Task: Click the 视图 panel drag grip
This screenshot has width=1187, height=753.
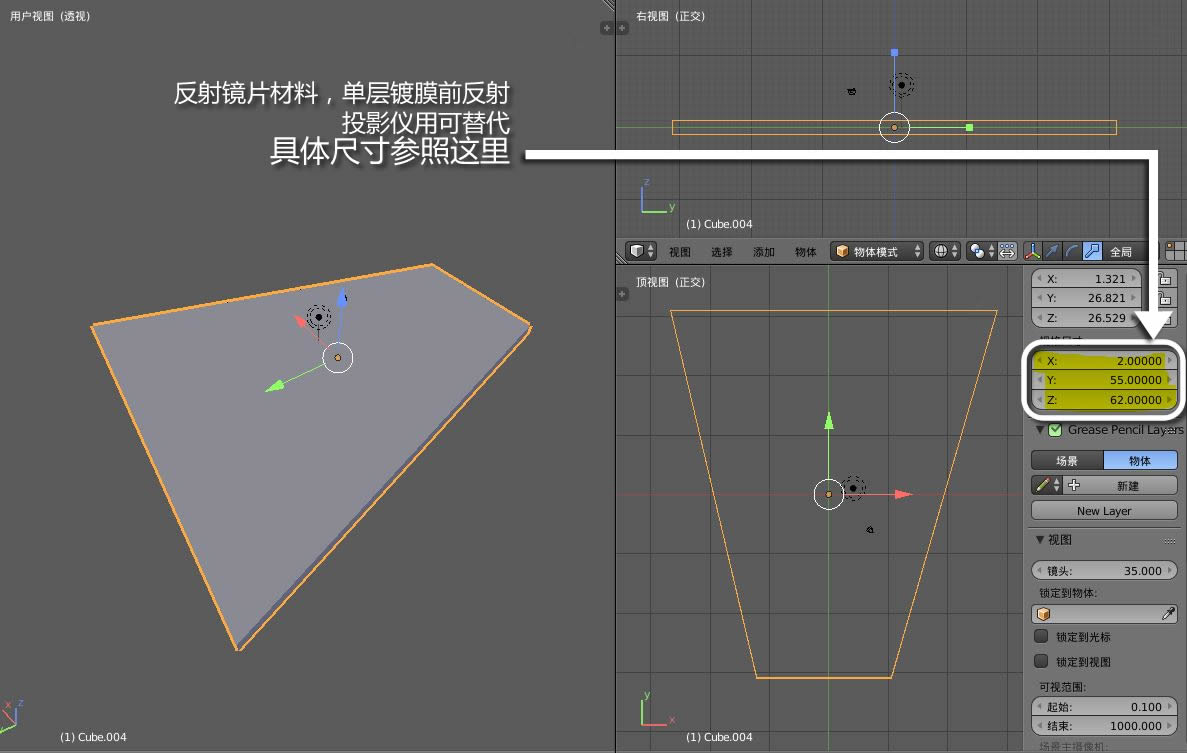Action: 1170,540
